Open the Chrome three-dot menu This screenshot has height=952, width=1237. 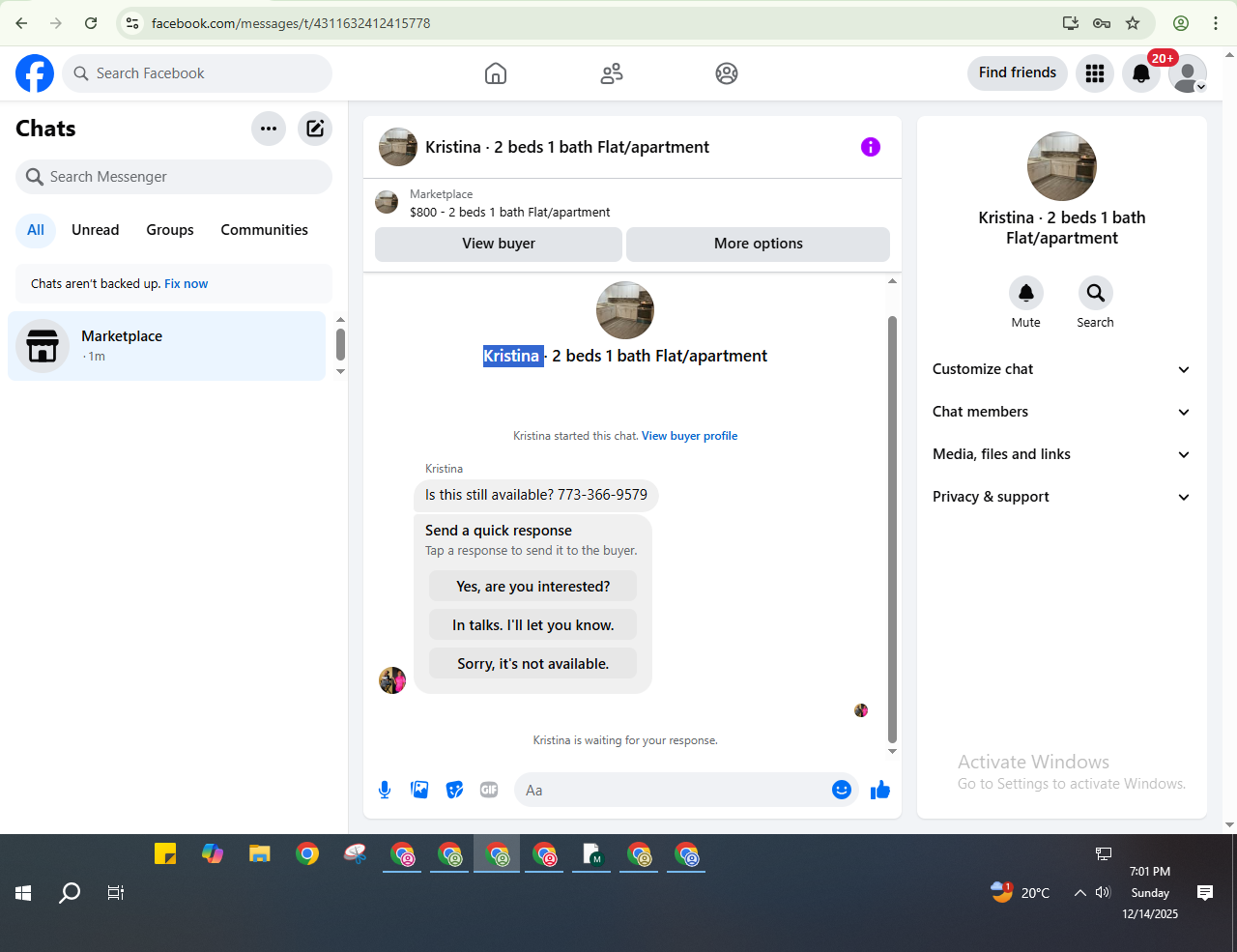[1216, 23]
